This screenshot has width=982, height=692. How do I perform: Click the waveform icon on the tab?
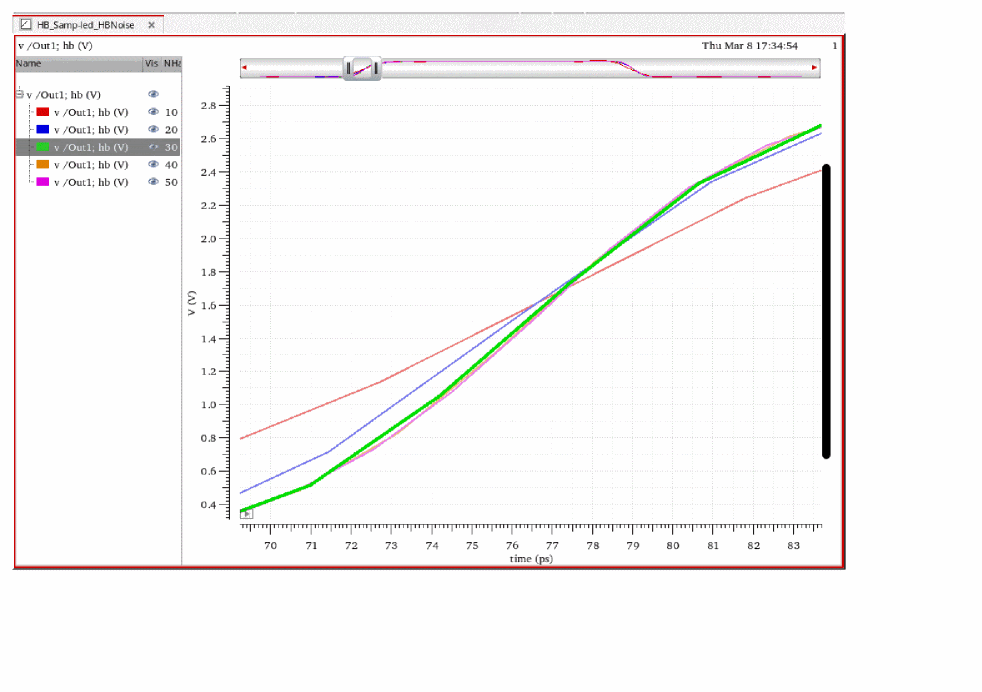click(x=26, y=25)
